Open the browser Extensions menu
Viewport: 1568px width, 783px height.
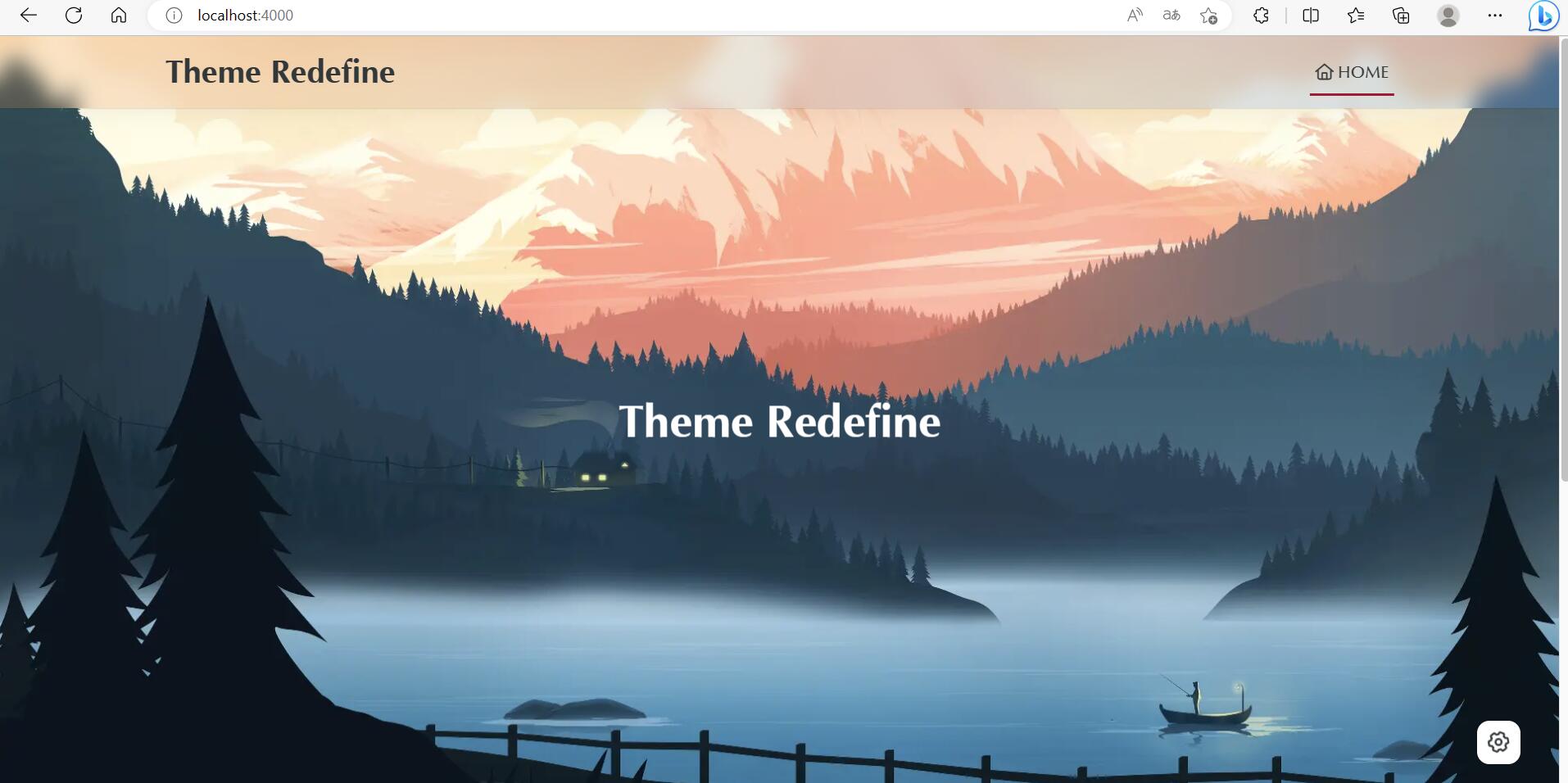click(1261, 16)
